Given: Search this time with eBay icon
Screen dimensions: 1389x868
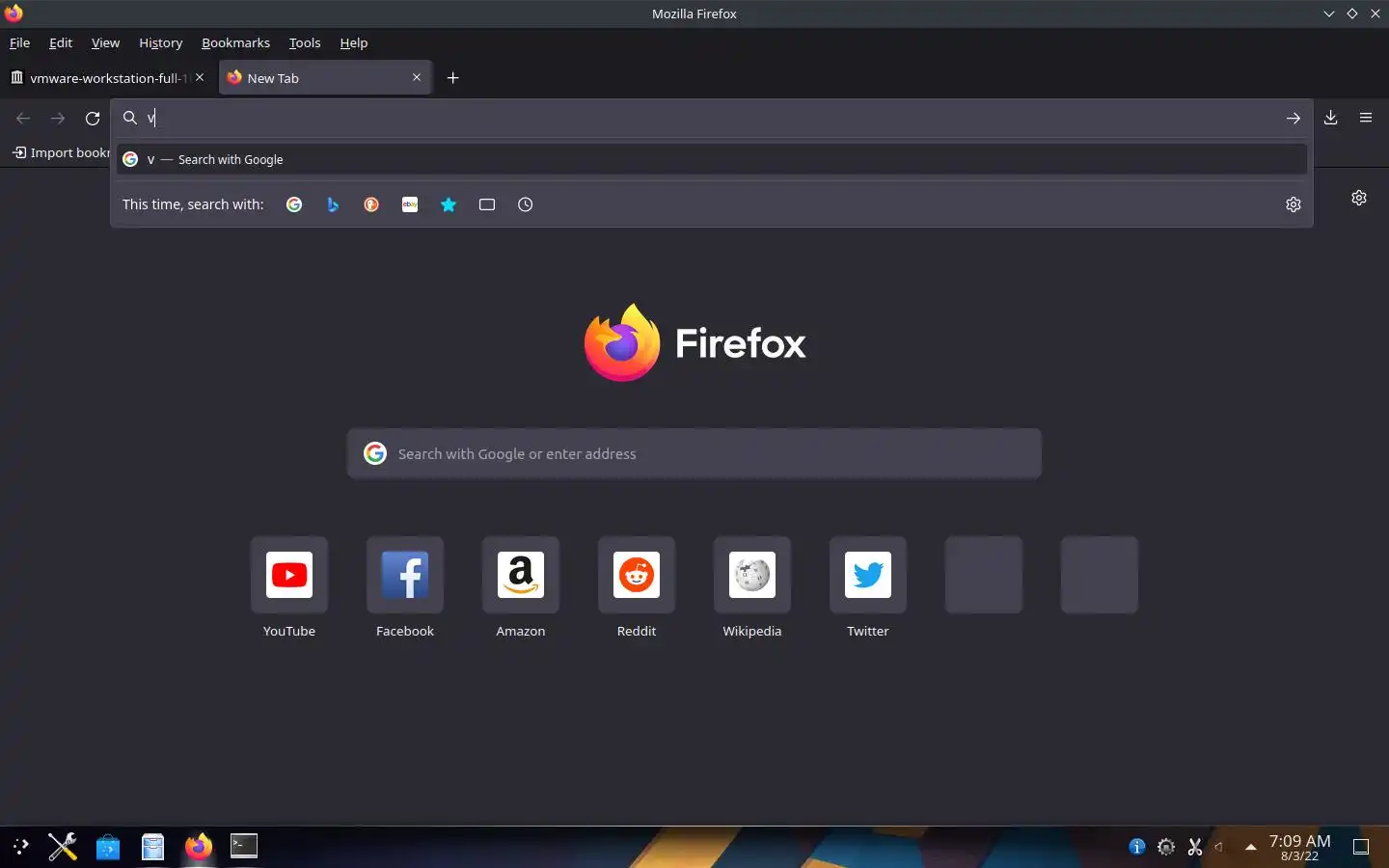Looking at the screenshot, I should pos(410,204).
